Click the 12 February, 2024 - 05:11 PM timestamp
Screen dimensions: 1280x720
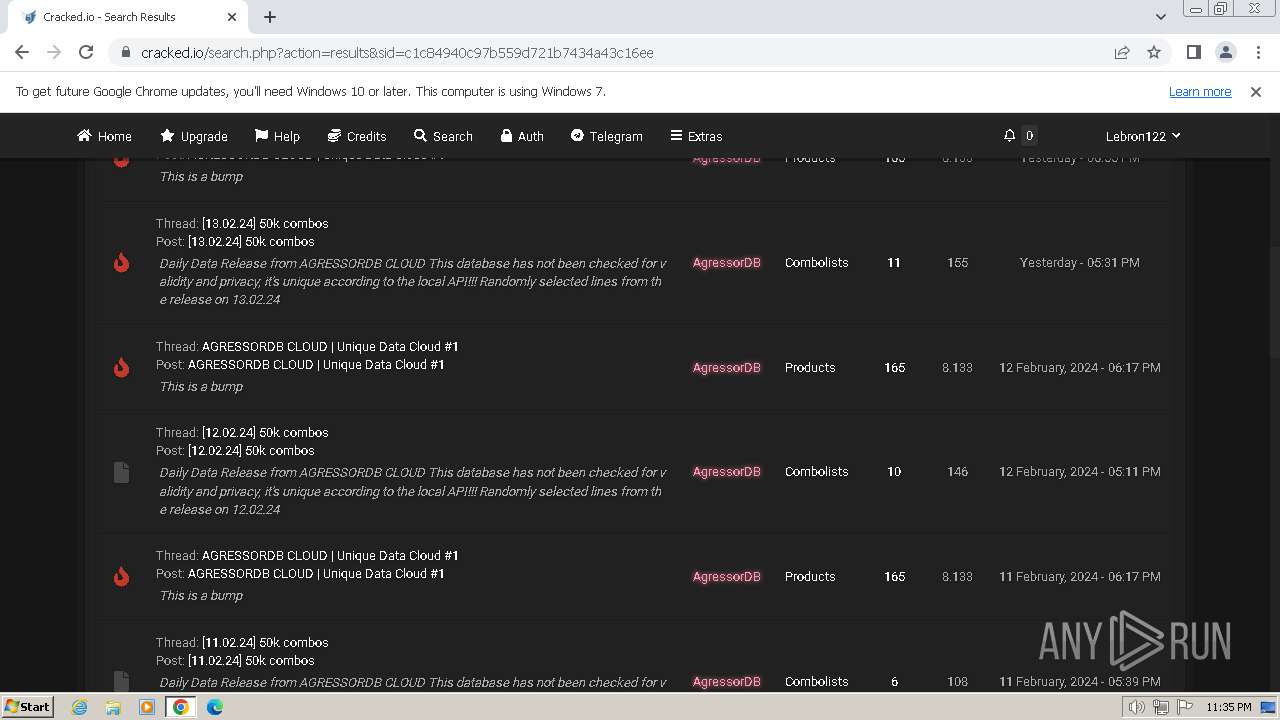(x=1080, y=471)
